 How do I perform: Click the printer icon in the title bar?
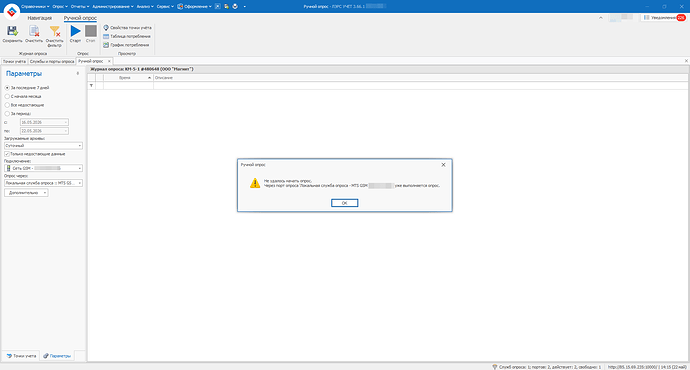point(235,6)
